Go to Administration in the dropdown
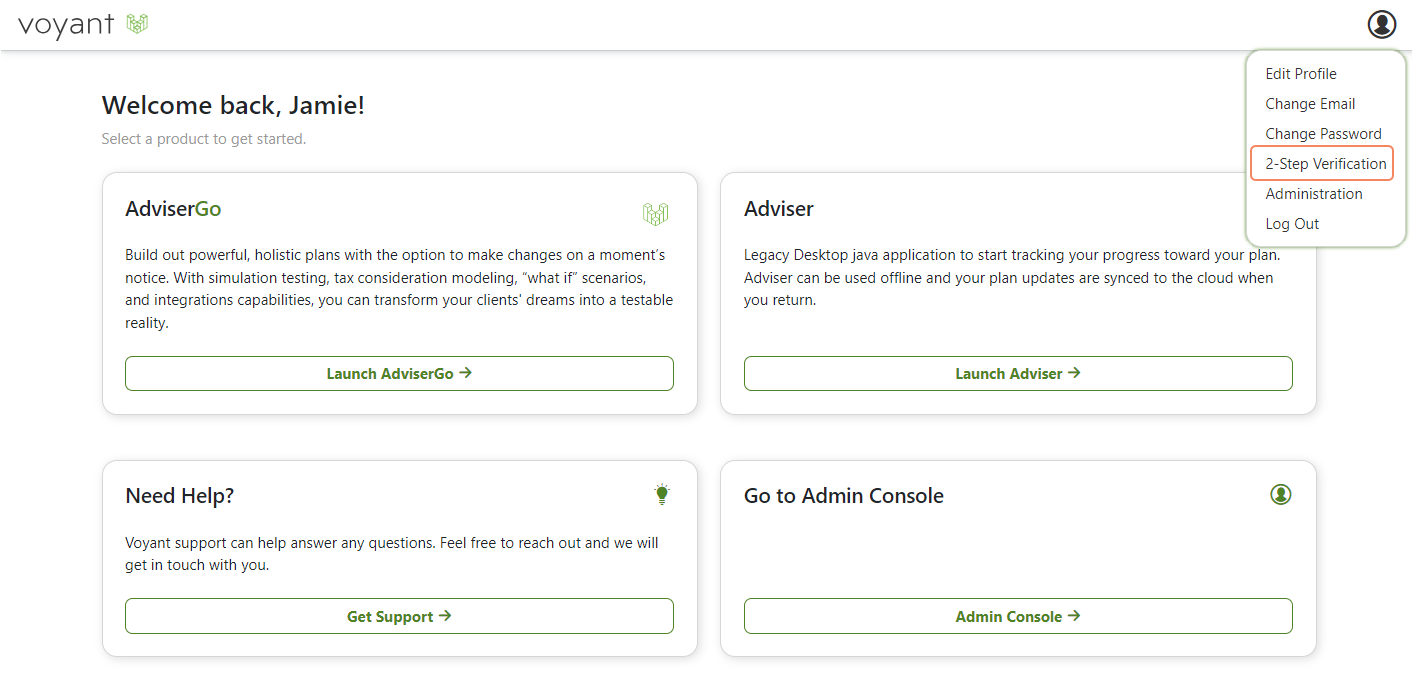 pyautogui.click(x=1313, y=194)
